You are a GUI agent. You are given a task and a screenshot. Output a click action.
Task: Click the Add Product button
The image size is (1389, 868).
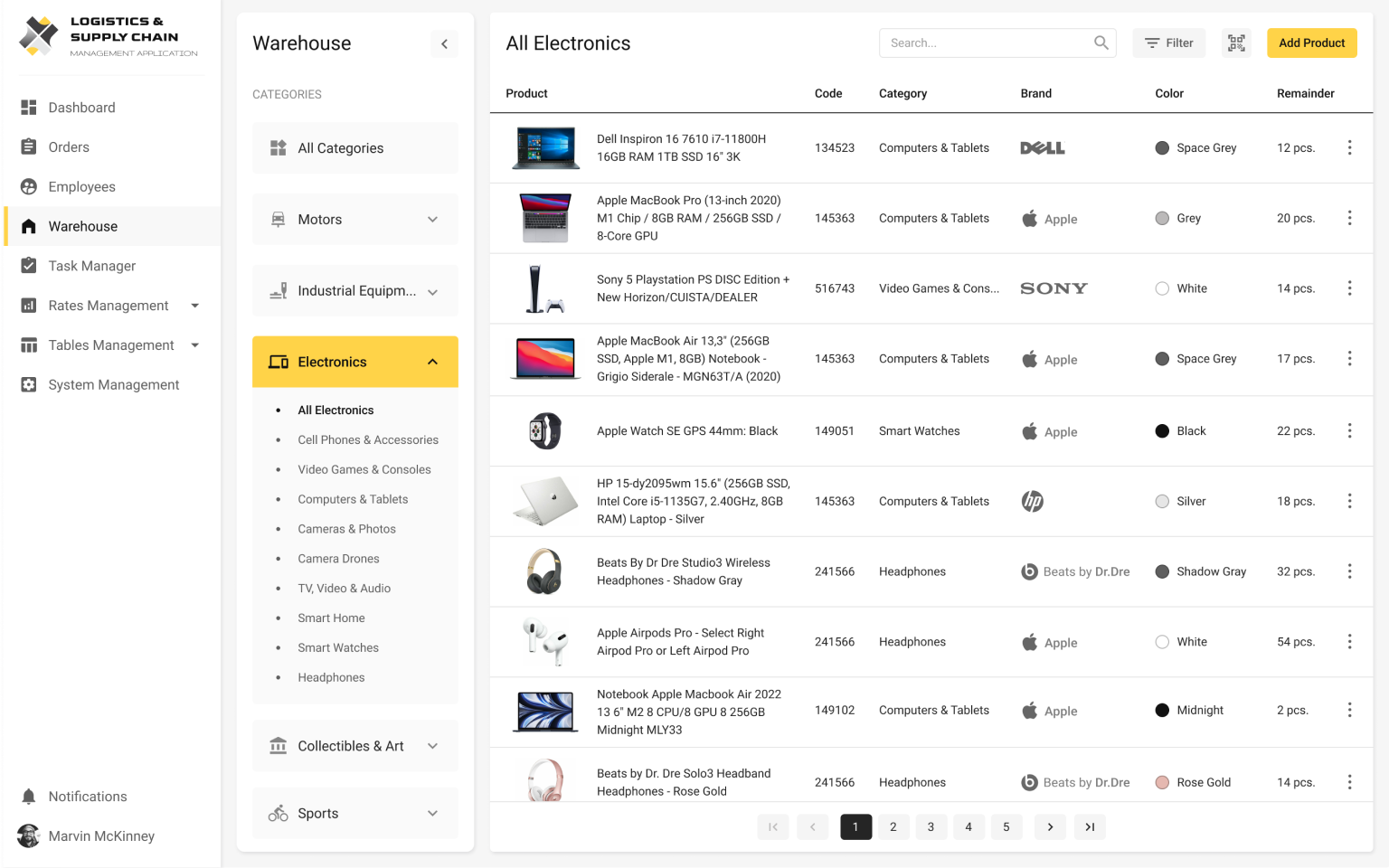pyautogui.click(x=1312, y=42)
